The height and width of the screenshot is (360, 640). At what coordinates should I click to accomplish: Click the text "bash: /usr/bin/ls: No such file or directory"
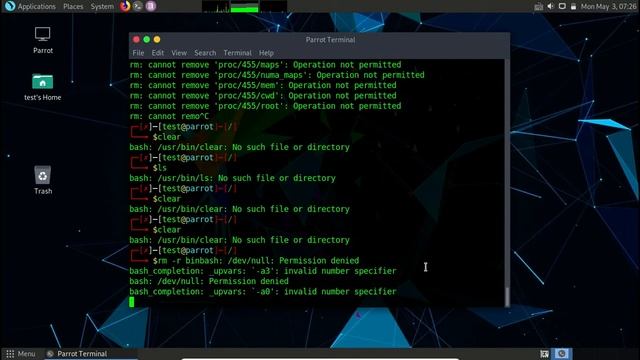pyautogui.click(x=232, y=178)
